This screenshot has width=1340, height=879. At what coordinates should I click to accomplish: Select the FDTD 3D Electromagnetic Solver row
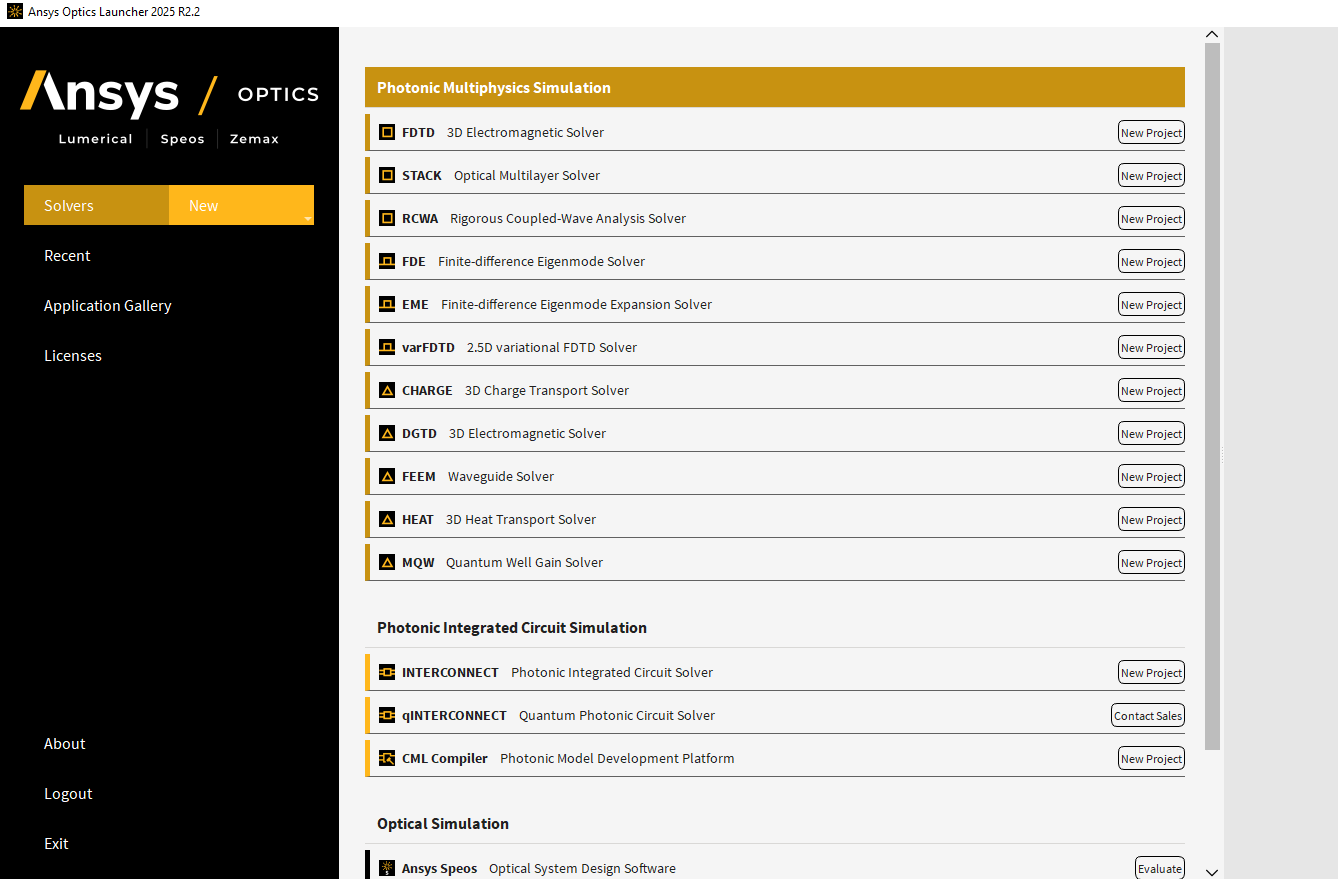coord(775,132)
